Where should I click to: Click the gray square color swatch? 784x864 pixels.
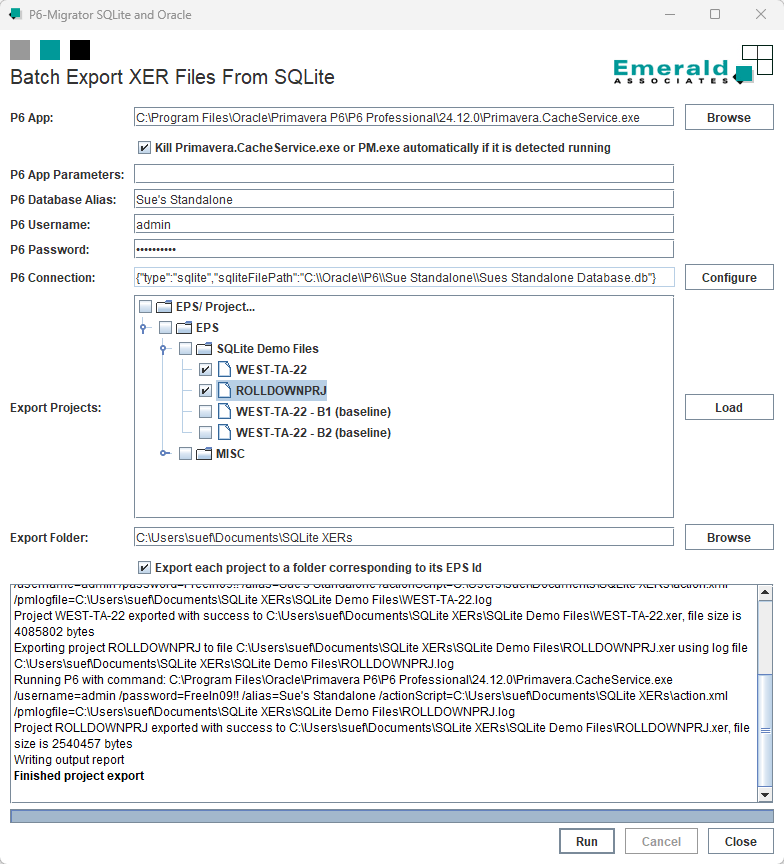coord(20,50)
